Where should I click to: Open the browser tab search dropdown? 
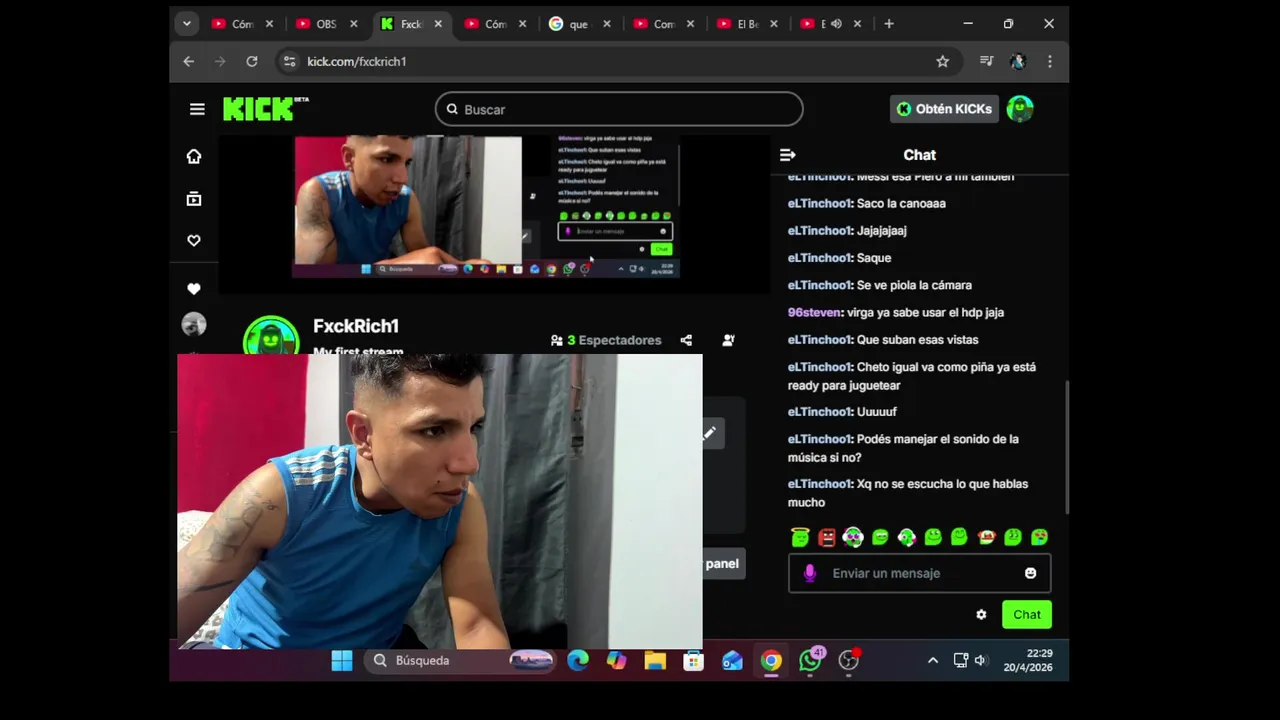coord(186,24)
